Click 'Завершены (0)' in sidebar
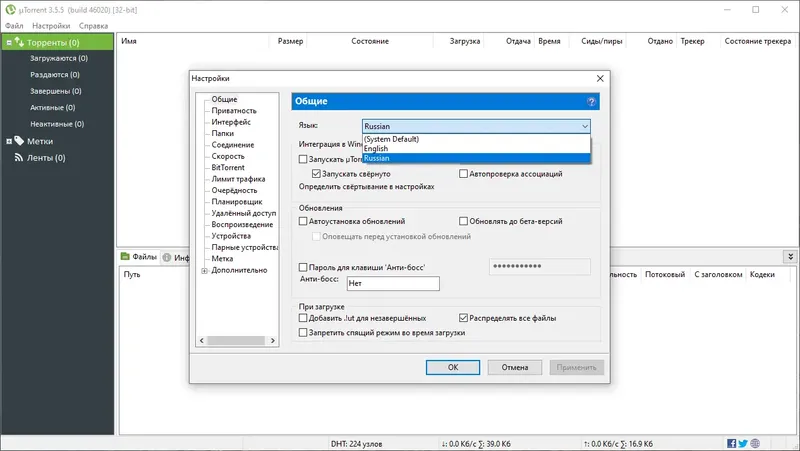This screenshot has height=451, width=800. click(x=56, y=91)
